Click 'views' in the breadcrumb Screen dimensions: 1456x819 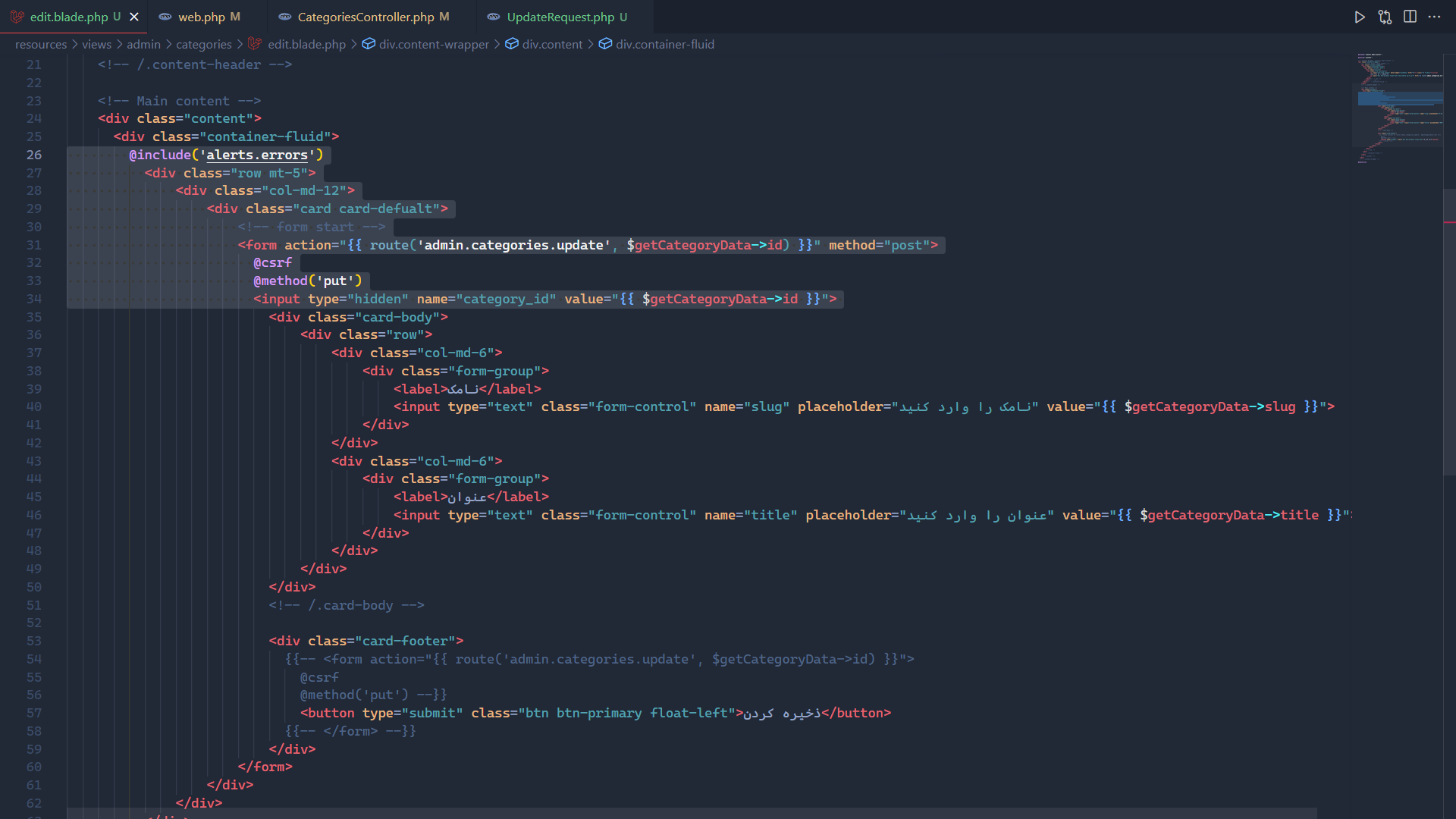pos(97,45)
